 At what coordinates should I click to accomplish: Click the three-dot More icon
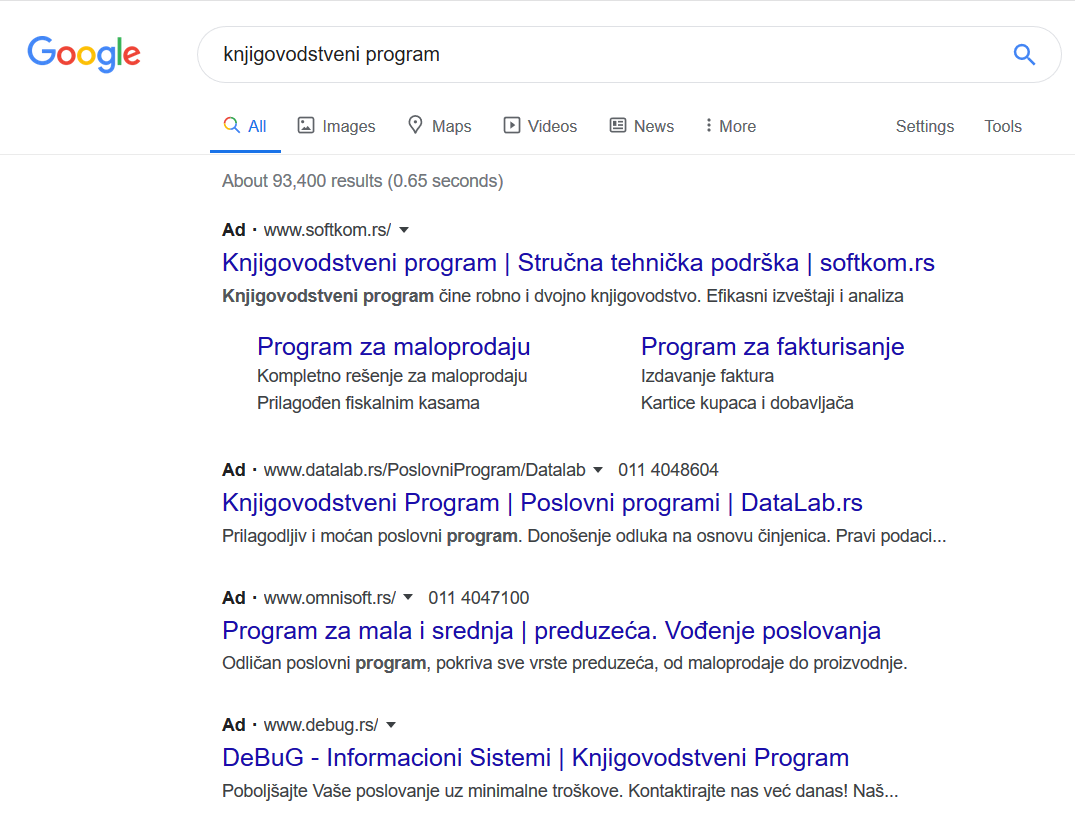pos(708,125)
